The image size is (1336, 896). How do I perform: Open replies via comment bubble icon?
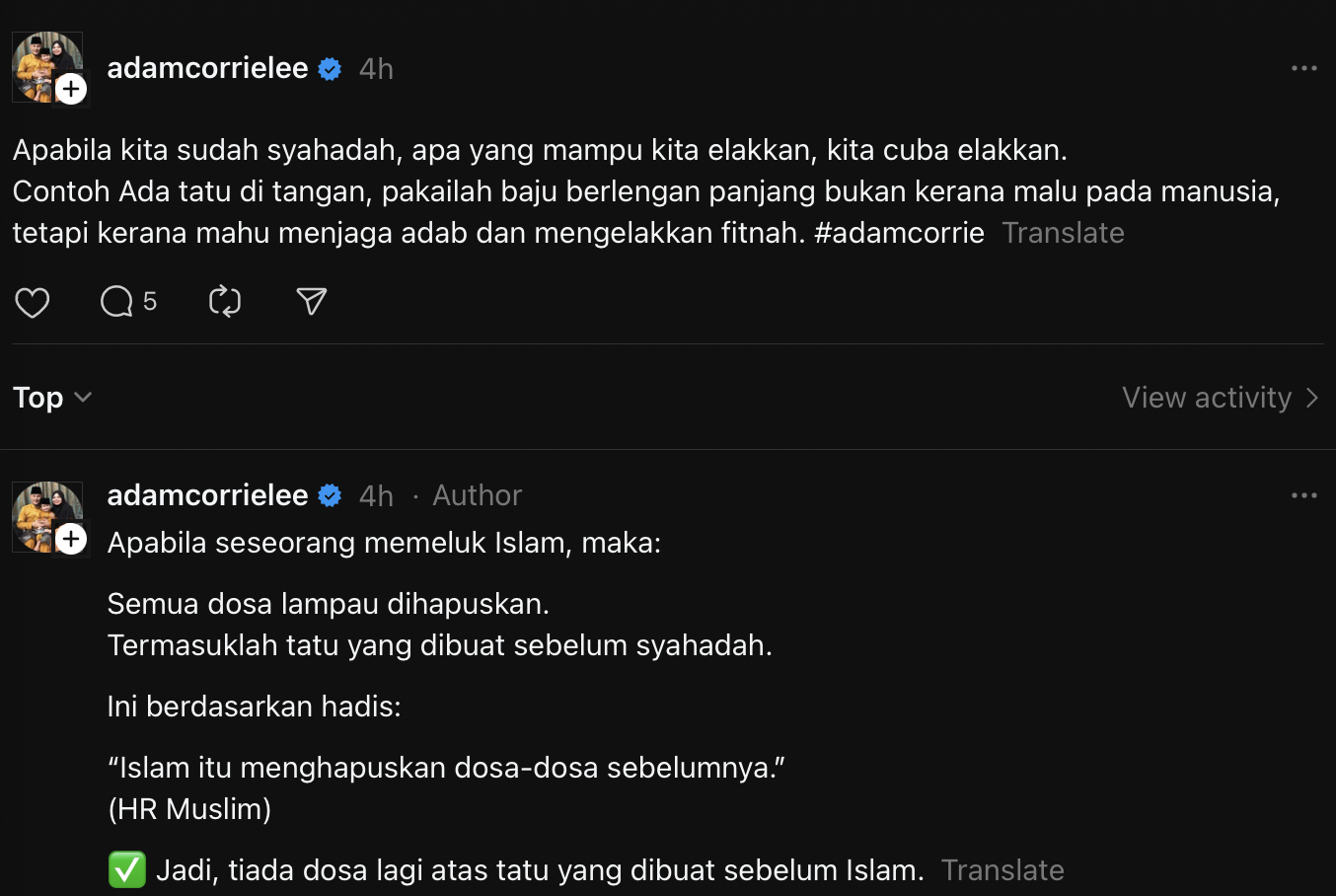[x=117, y=301]
